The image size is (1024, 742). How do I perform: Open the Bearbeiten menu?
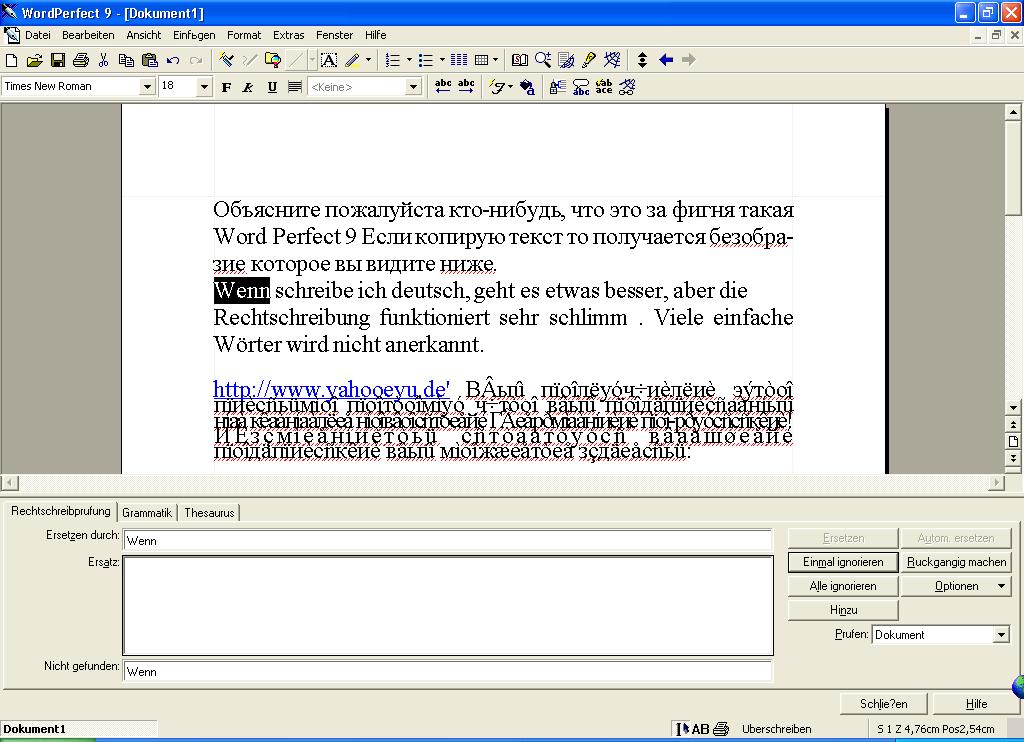pyautogui.click(x=88, y=35)
